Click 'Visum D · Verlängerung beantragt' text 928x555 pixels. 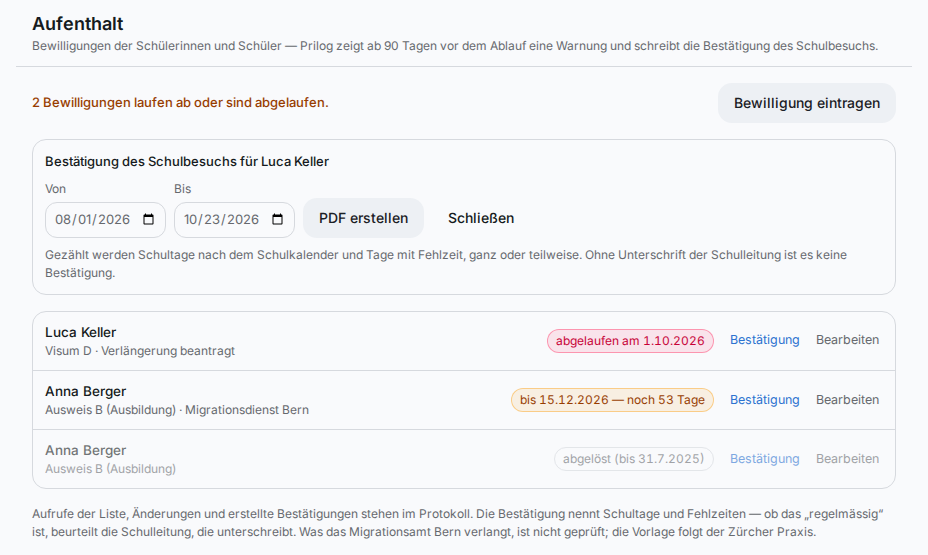[x=140, y=351]
